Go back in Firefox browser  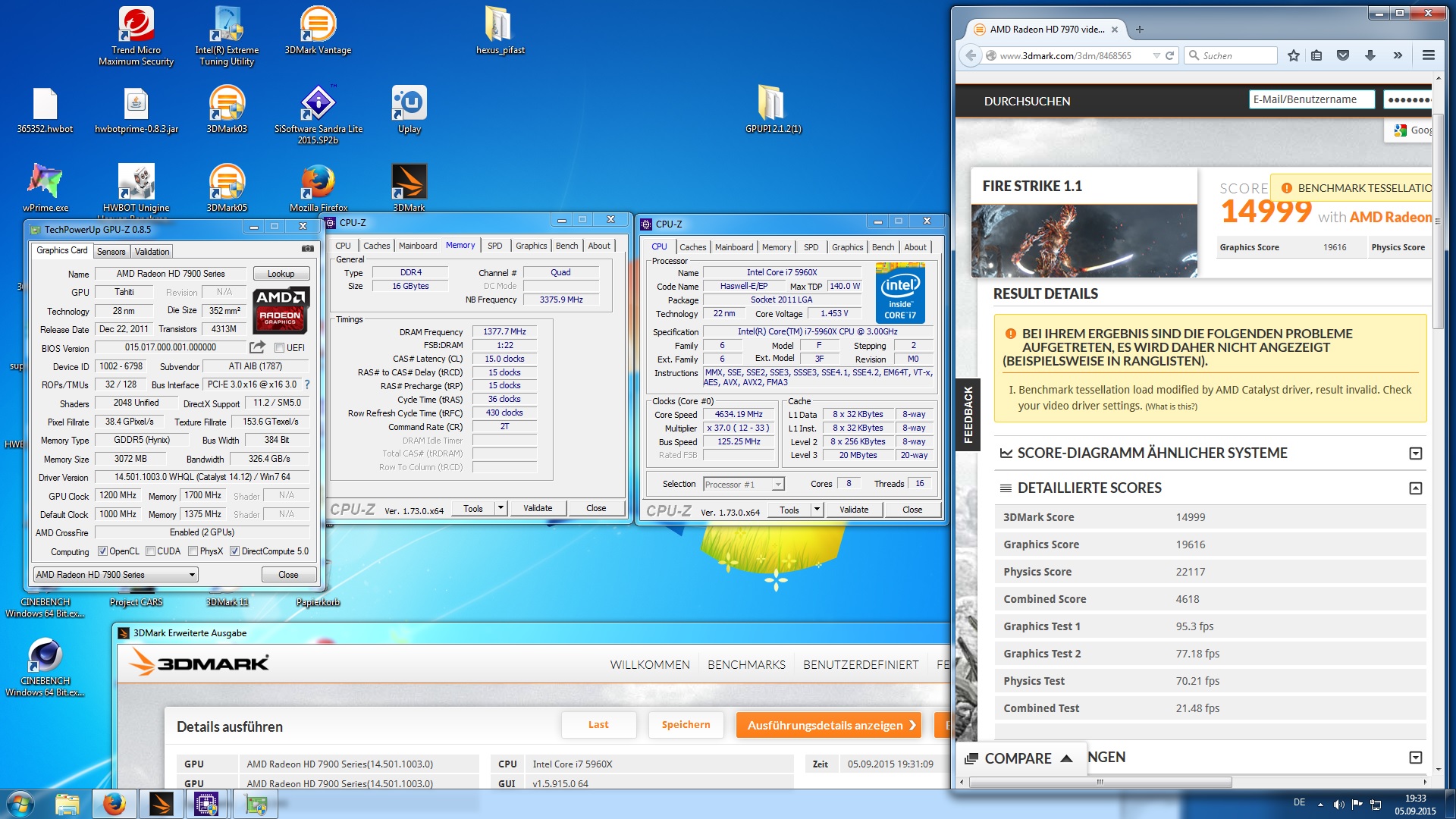click(x=971, y=55)
